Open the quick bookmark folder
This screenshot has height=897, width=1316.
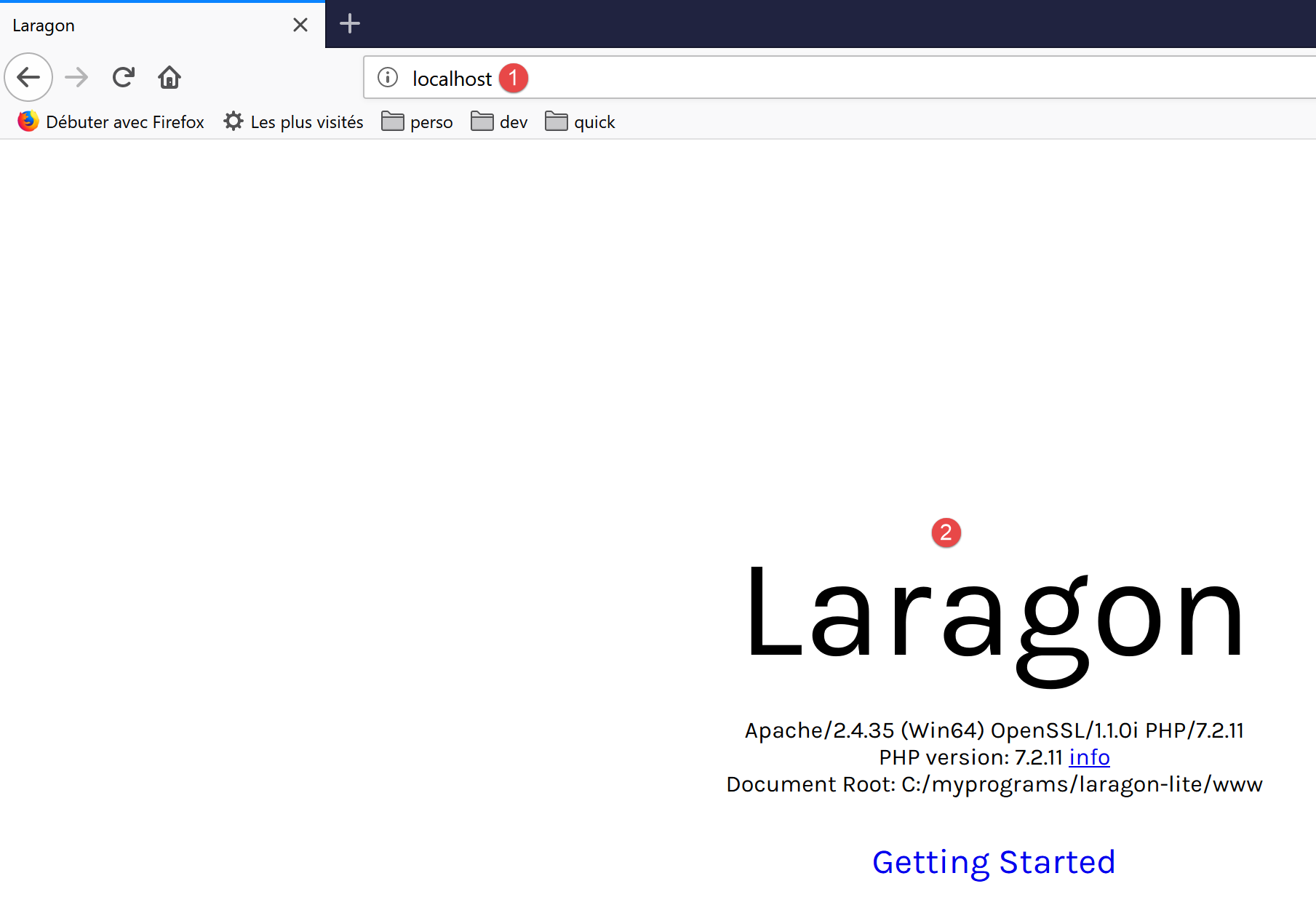581,121
